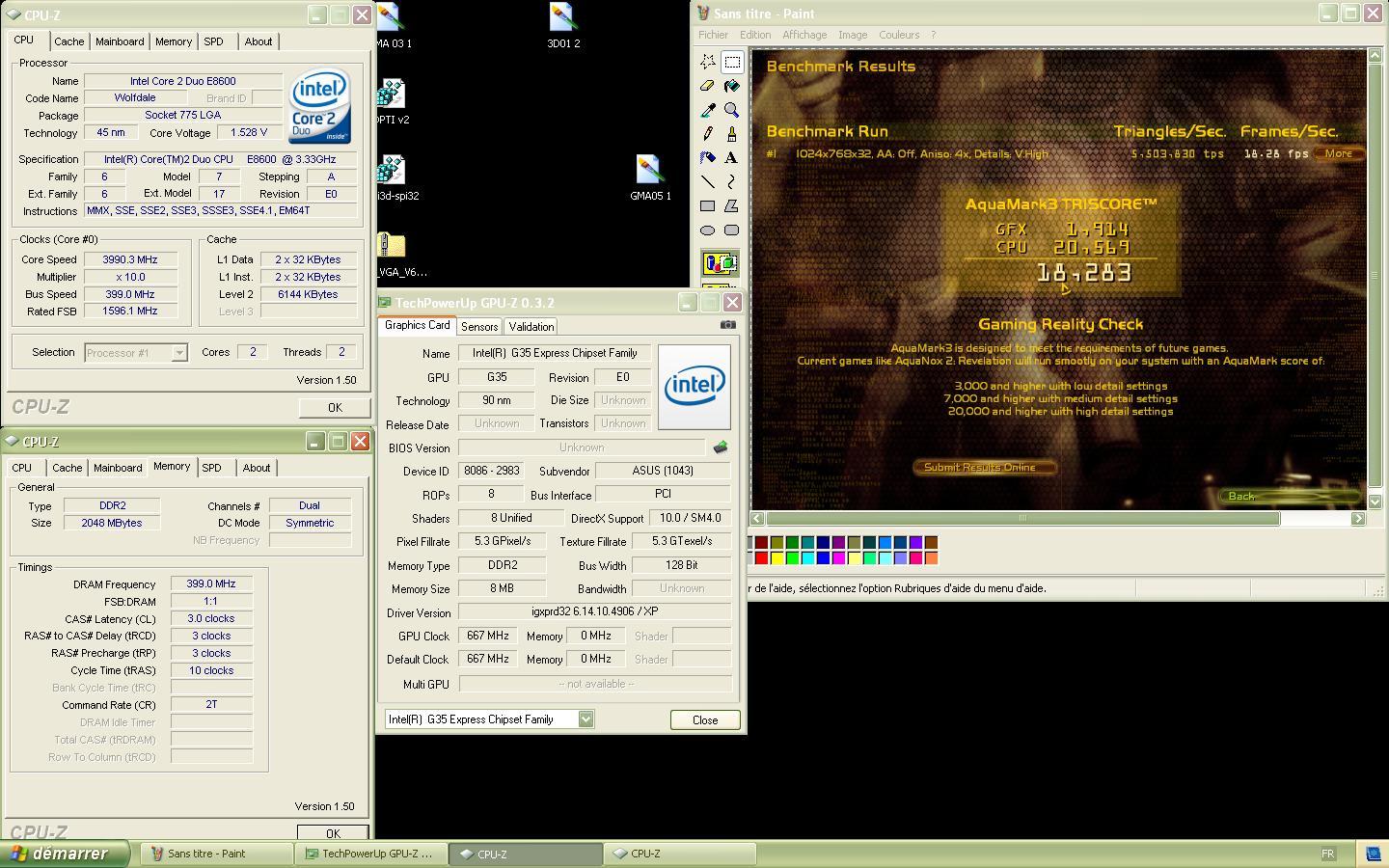Click the Core Speed value 3990.3 MHz
The height and width of the screenshot is (868, 1389).
(130, 259)
